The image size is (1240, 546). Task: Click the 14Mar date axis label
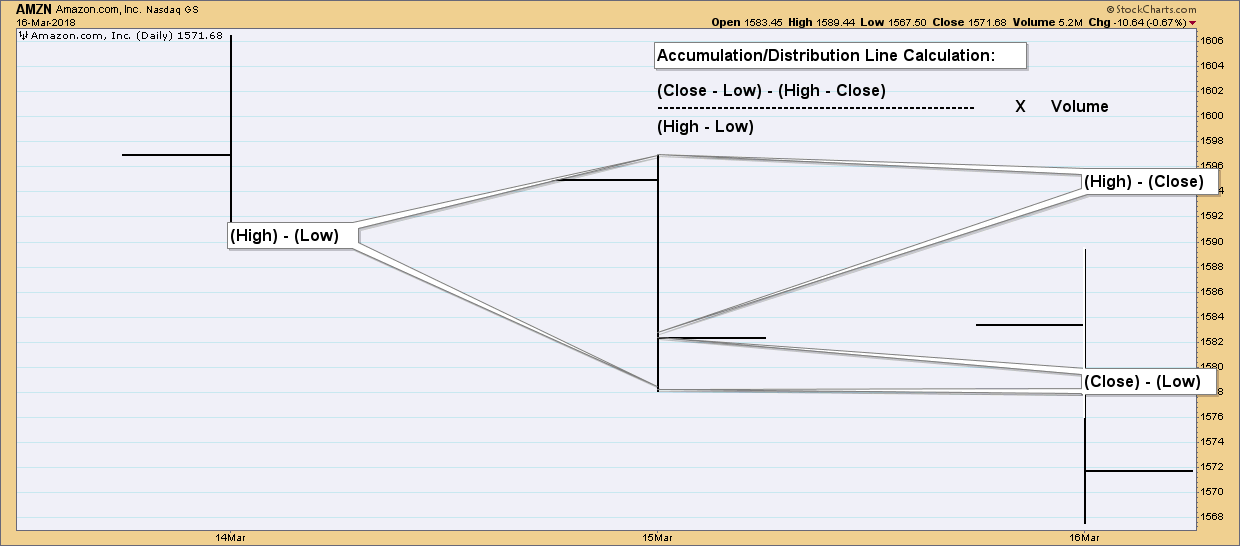(231, 537)
